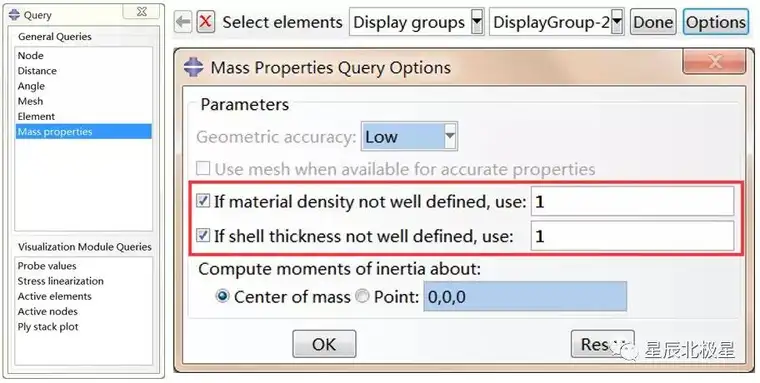Close the Query panel

pos(141,12)
